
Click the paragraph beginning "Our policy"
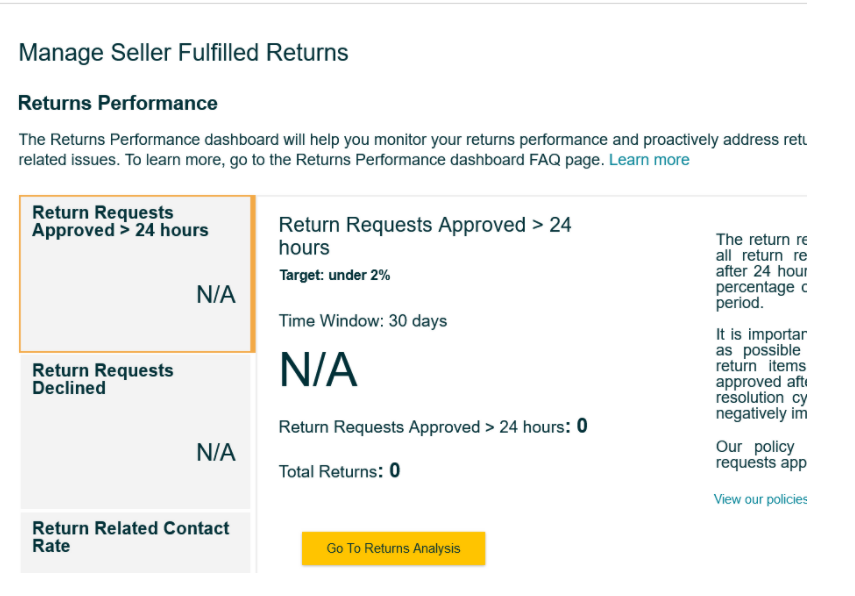(x=761, y=454)
